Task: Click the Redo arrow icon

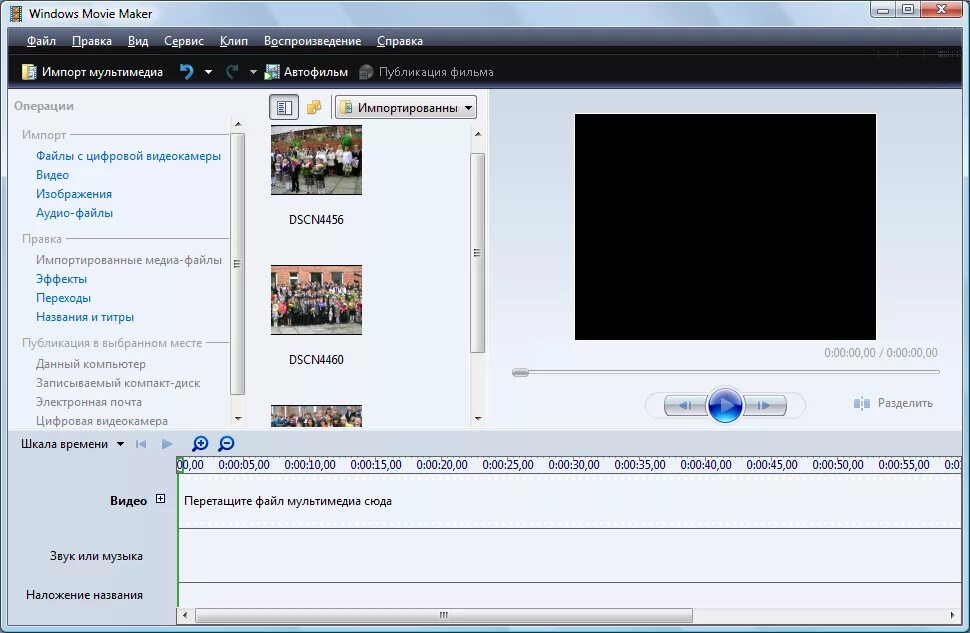Action: pos(232,72)
